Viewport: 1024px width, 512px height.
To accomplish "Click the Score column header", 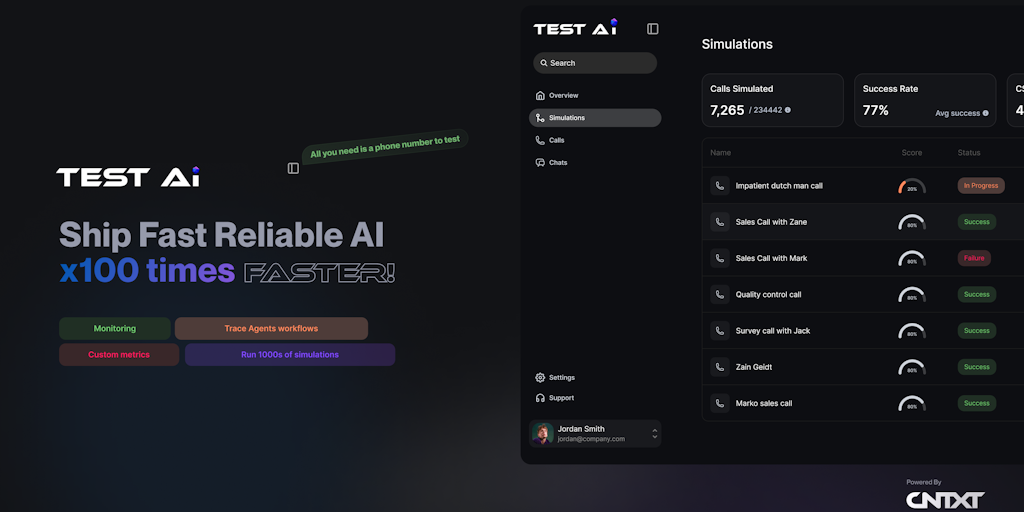I will point(912,153).
